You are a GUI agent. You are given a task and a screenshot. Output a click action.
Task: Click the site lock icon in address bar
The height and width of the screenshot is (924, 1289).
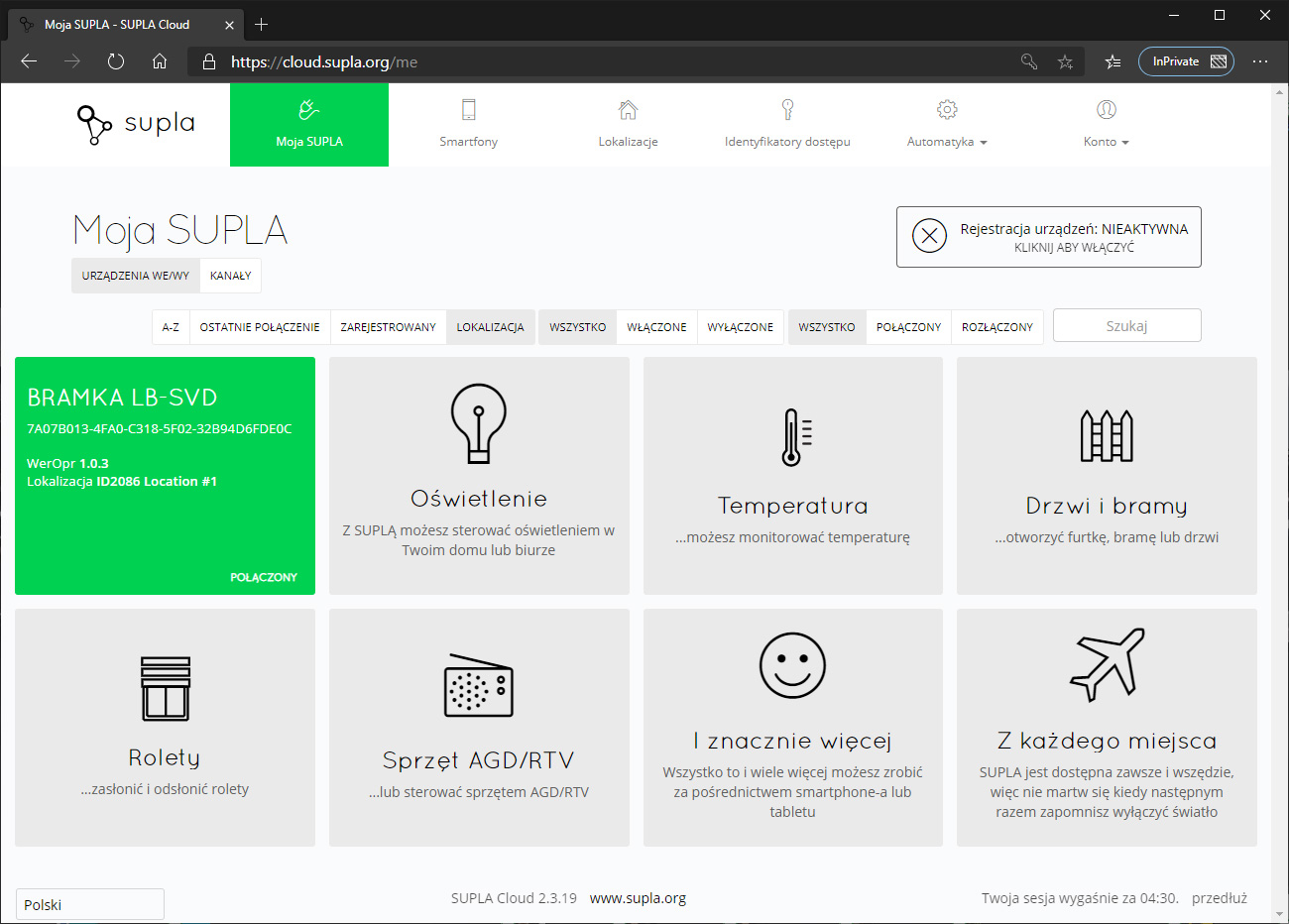click(x=208, y=61)
